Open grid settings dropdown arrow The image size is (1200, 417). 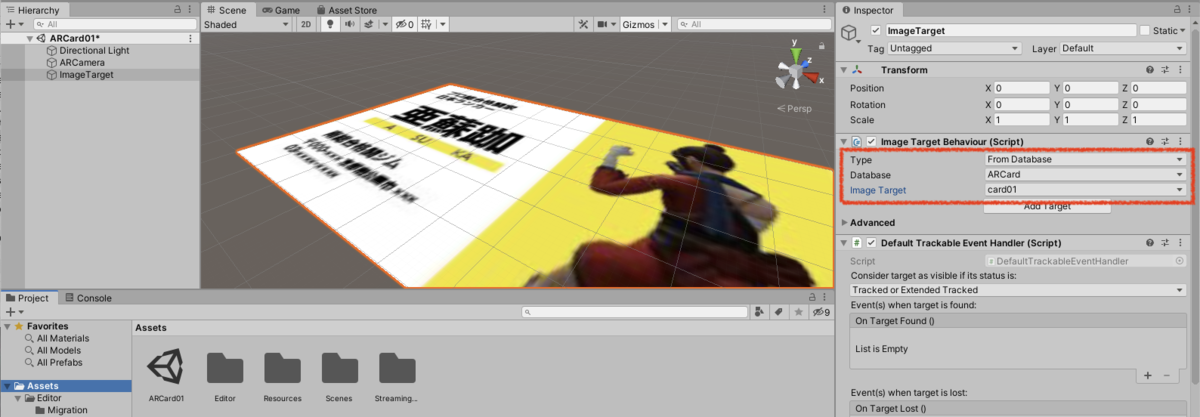pos(443,24)
